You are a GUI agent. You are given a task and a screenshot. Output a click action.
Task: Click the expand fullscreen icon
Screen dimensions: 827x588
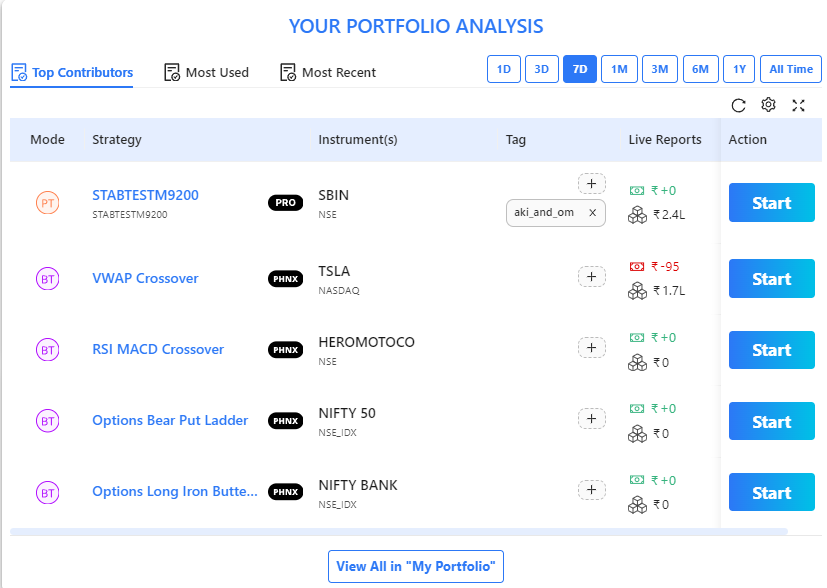pos(798,105)
